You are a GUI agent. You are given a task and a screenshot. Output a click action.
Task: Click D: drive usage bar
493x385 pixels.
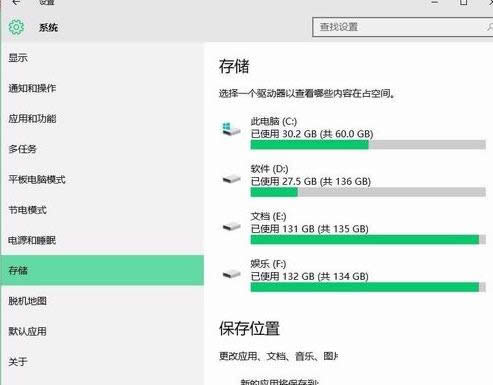coord(368,192)
